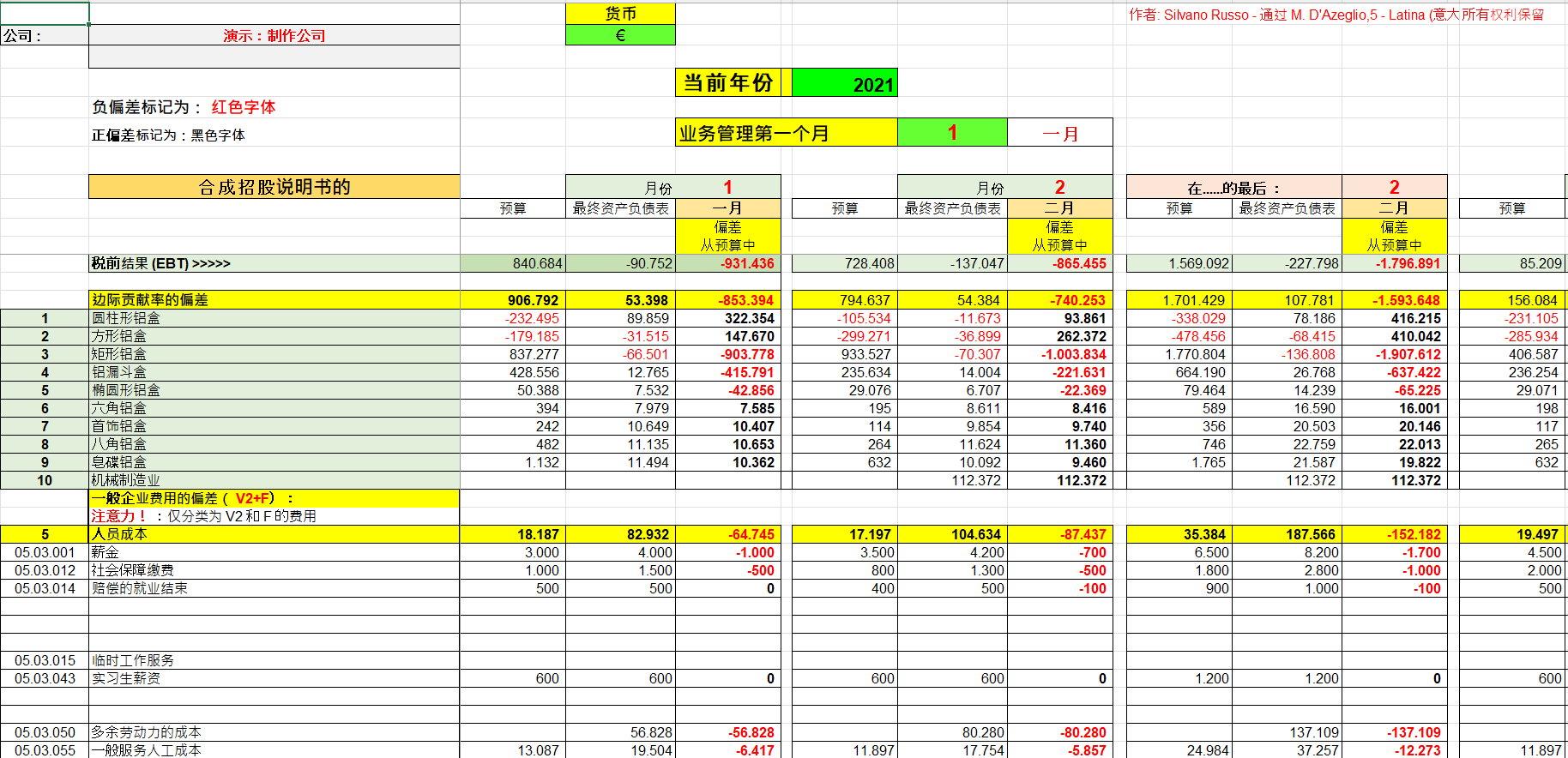Click EBT budget value 840.684
Image resolution: width=1568 pixels, height=758 pixels.
click(513, 263)
